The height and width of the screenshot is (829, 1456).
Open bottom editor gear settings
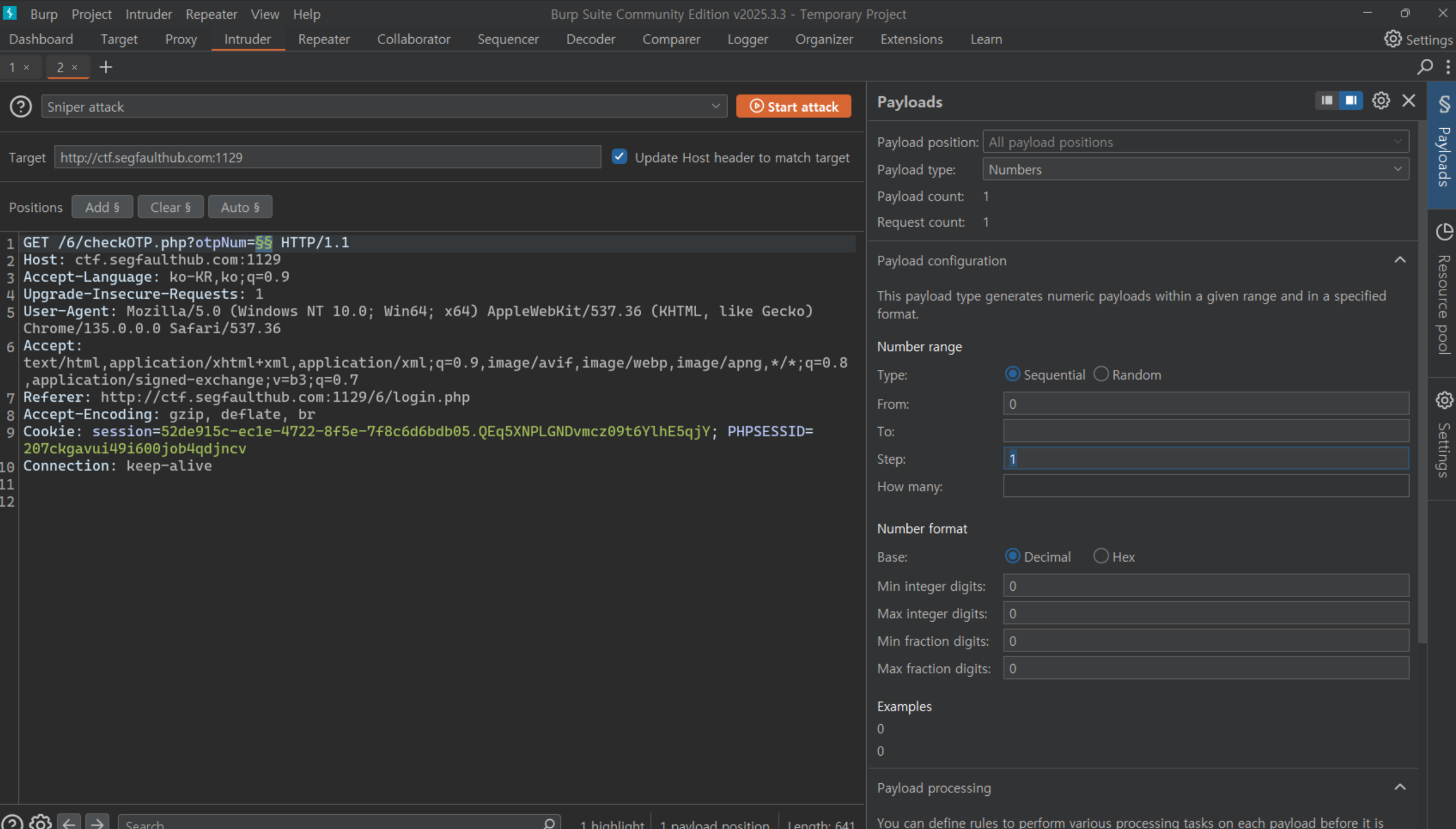[x=40, y=823]
